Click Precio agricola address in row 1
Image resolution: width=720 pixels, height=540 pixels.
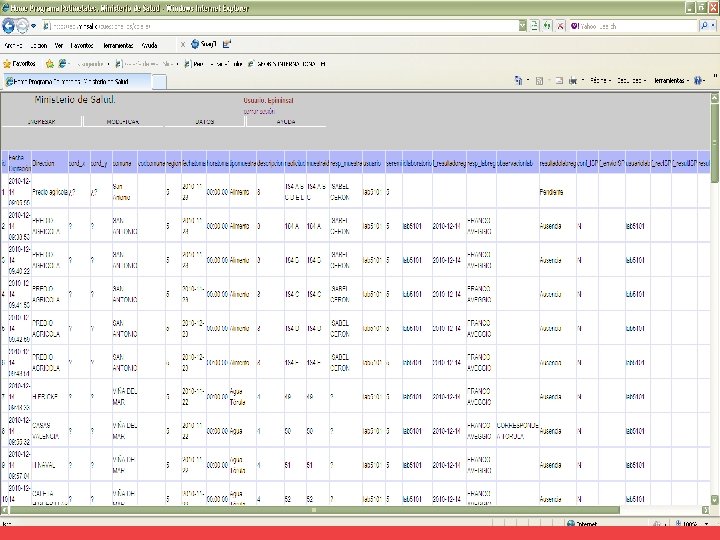(50, 192)
